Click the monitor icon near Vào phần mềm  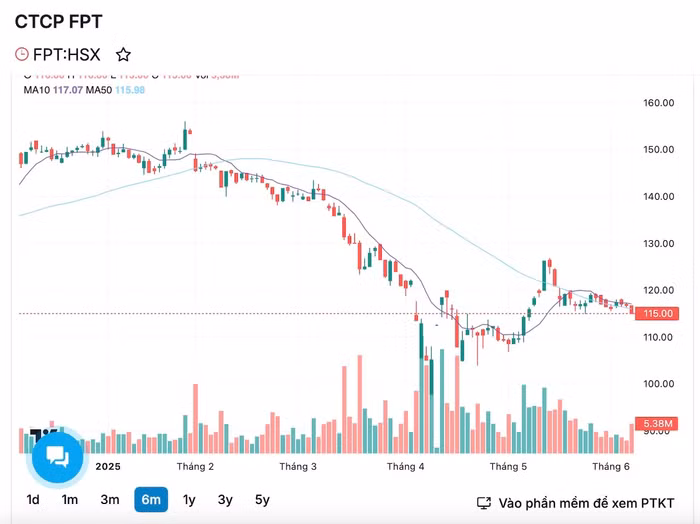pyautogui.click(x=483, y=503)
